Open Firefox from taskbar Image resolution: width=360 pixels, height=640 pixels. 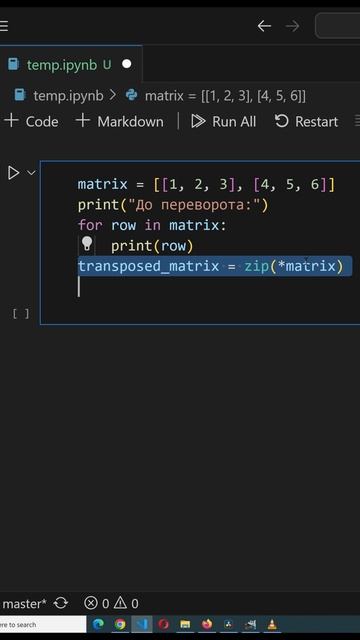[207, 624]
